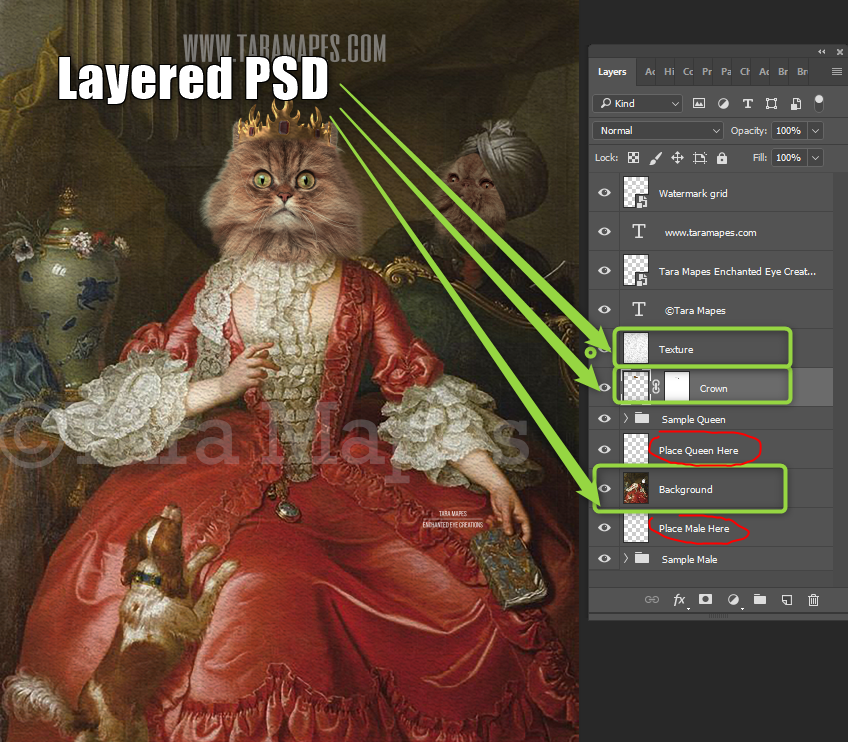Select the Crown layer thumbnail
The image size is (848, 742).
pyautogui.click(x=636, y=387)
